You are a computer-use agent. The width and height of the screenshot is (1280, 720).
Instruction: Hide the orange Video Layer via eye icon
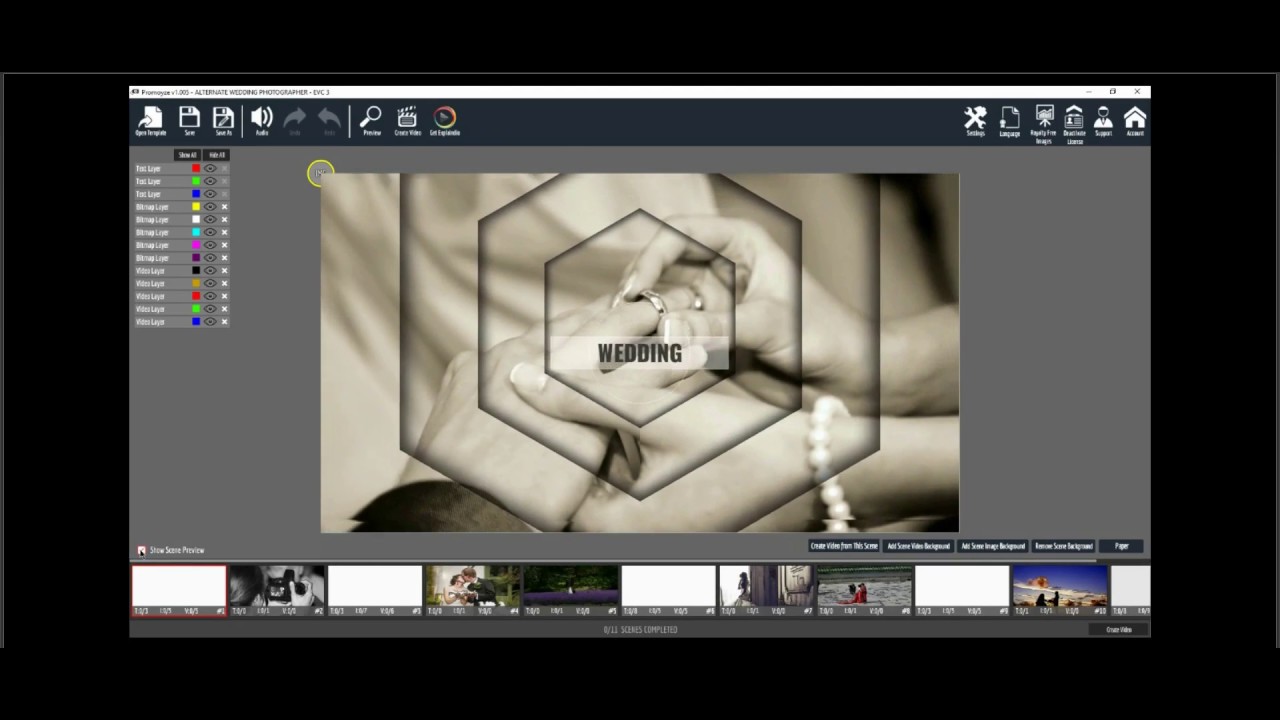click(x=210, y=283)
